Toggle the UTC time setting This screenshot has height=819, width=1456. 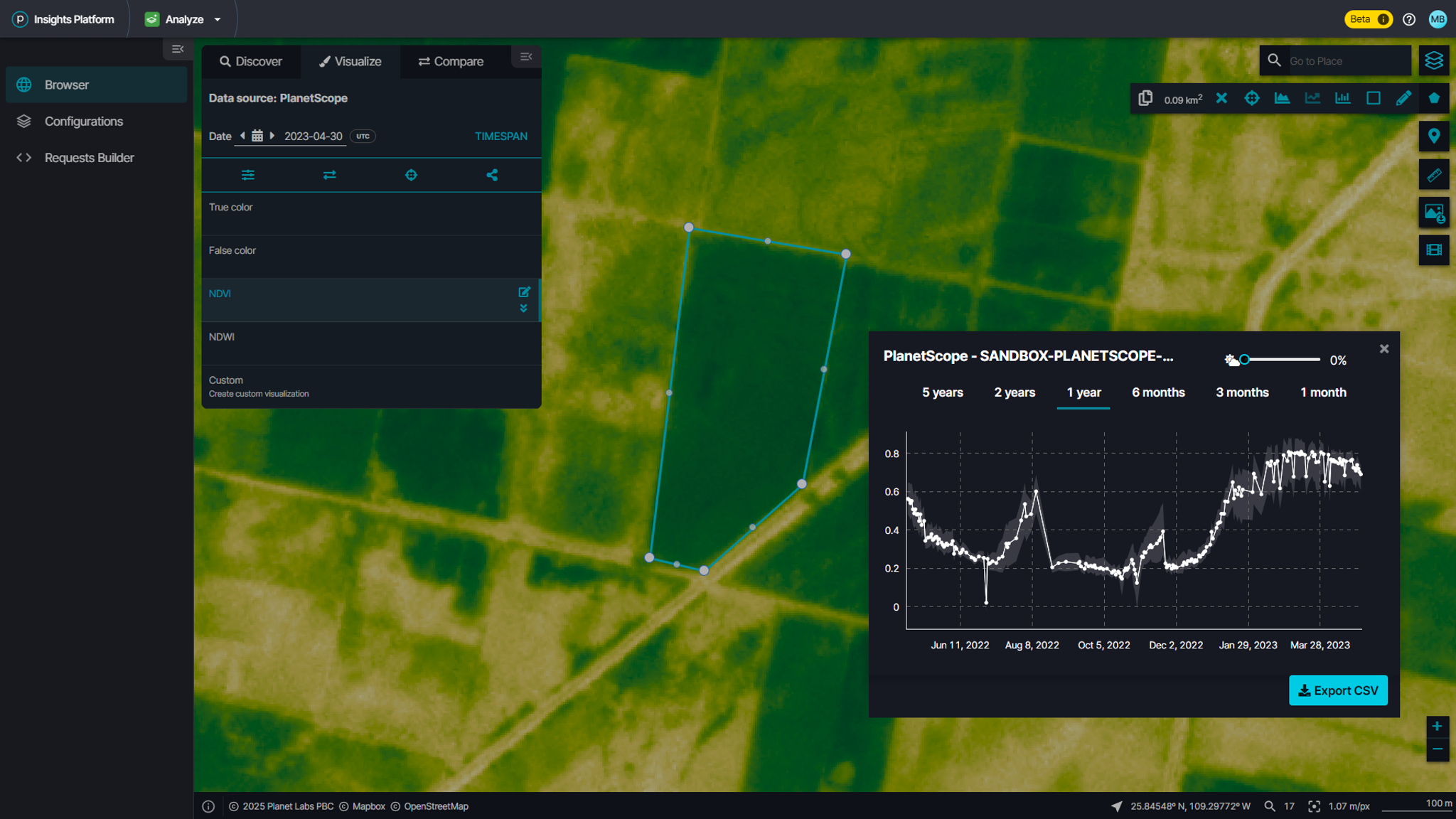click(363, 136)
